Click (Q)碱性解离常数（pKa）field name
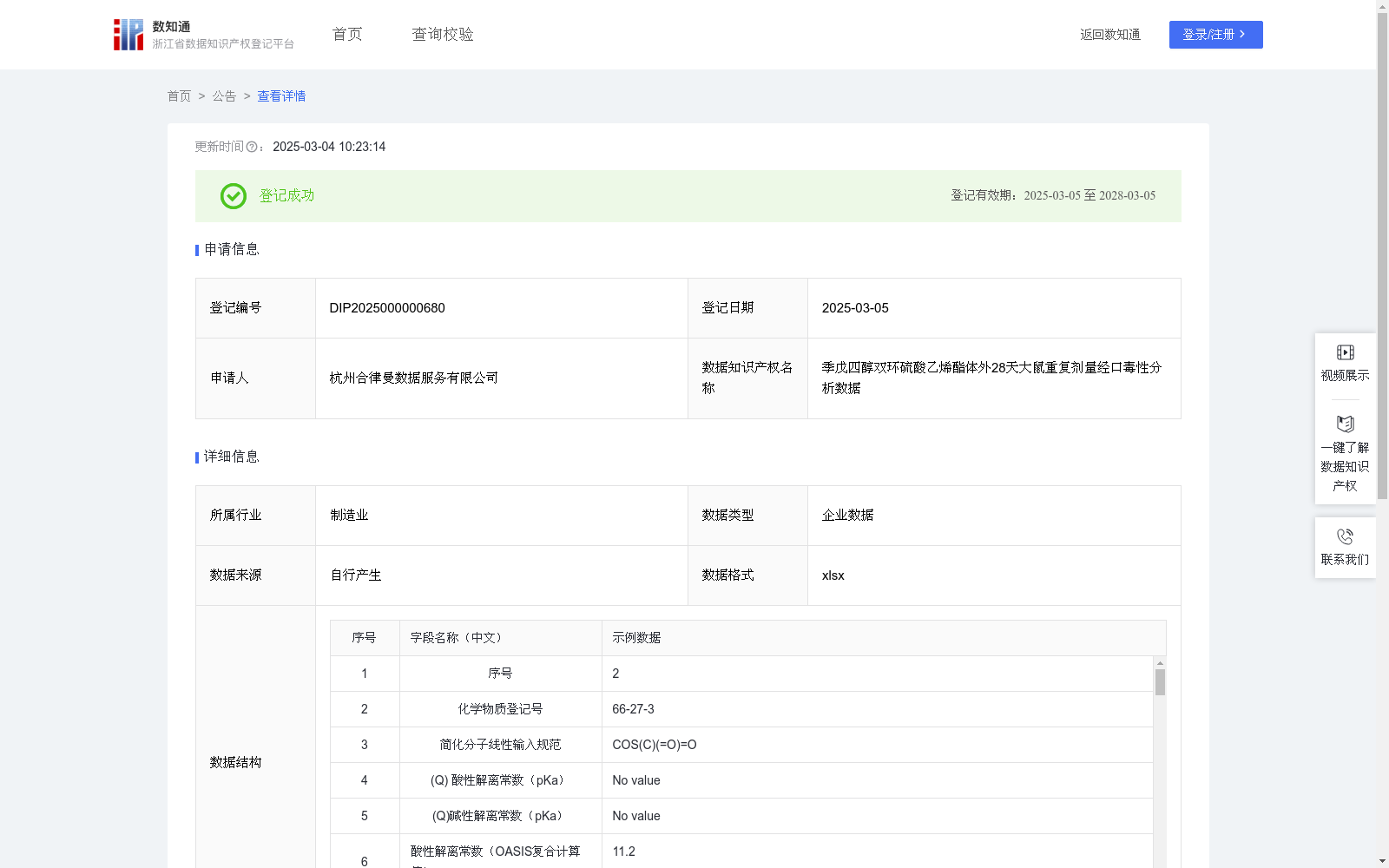Image resolution: width=1389 pixels, height=868 pixels. point(500,816)
